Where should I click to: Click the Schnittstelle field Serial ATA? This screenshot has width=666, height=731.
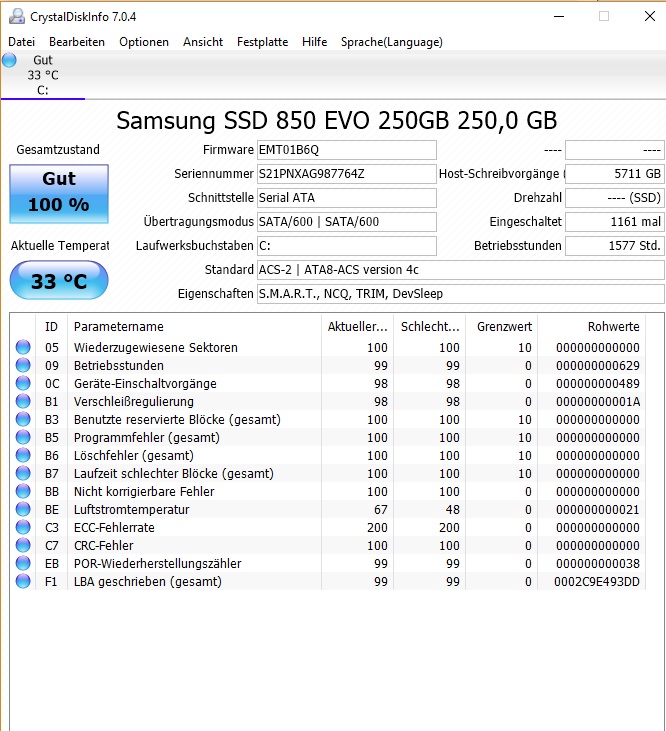[347, 198]
